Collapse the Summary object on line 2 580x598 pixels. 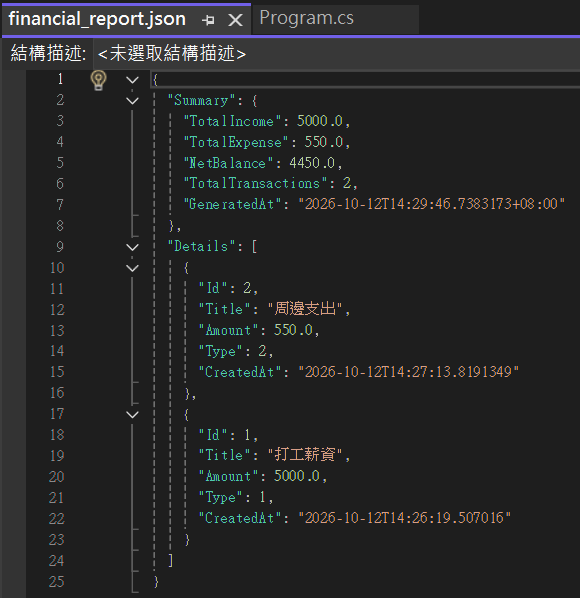pyautogui.click(x=132, y=101)
